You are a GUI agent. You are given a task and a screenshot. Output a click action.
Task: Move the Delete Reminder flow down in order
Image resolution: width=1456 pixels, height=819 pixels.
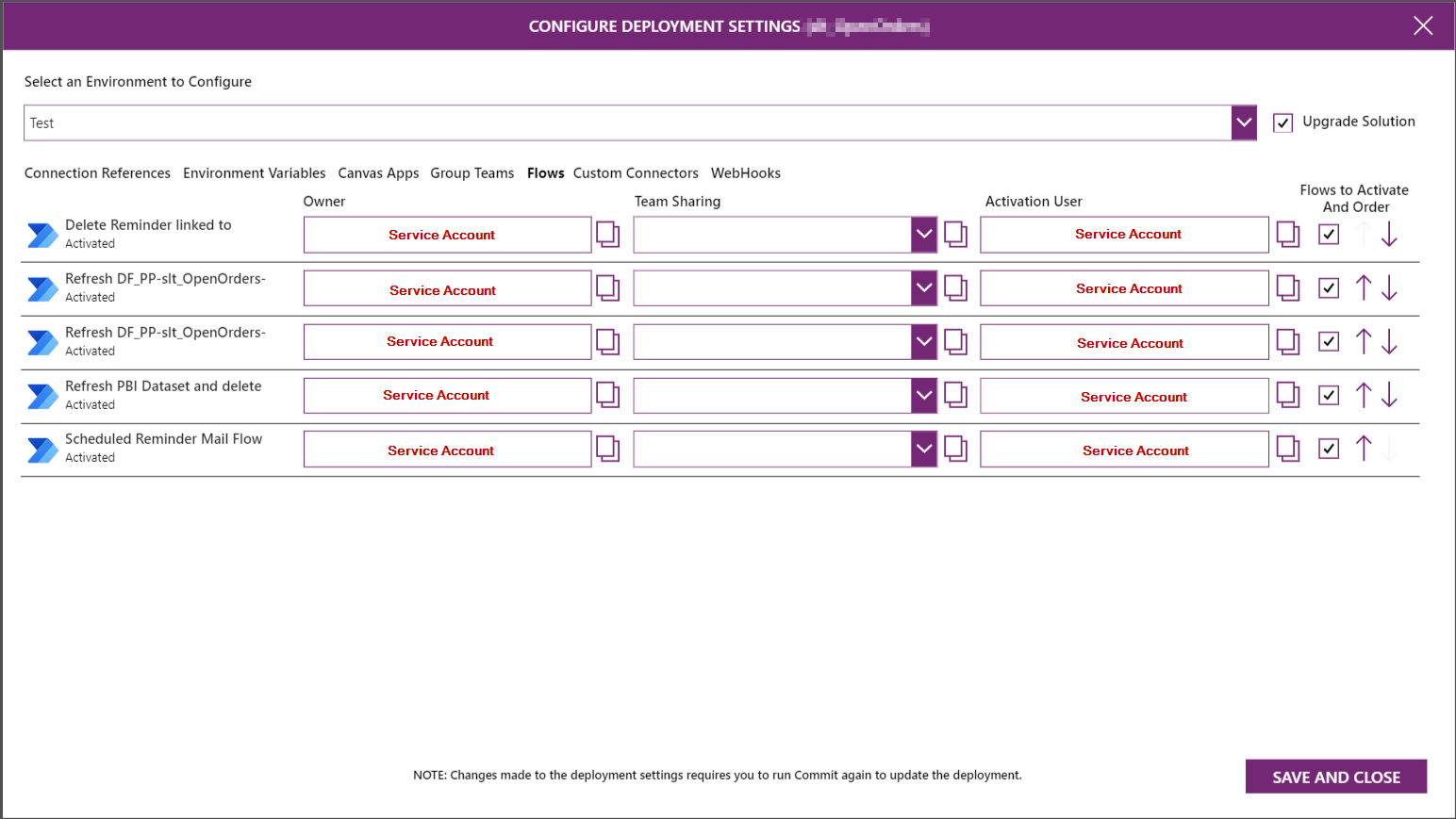(x=1389, y=234)
